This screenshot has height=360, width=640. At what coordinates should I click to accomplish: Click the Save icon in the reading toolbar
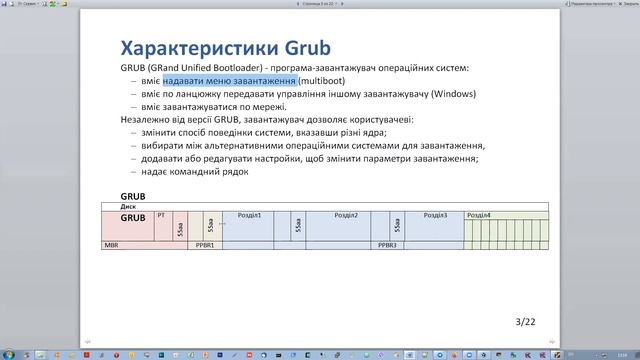click(x=4, y=3)
